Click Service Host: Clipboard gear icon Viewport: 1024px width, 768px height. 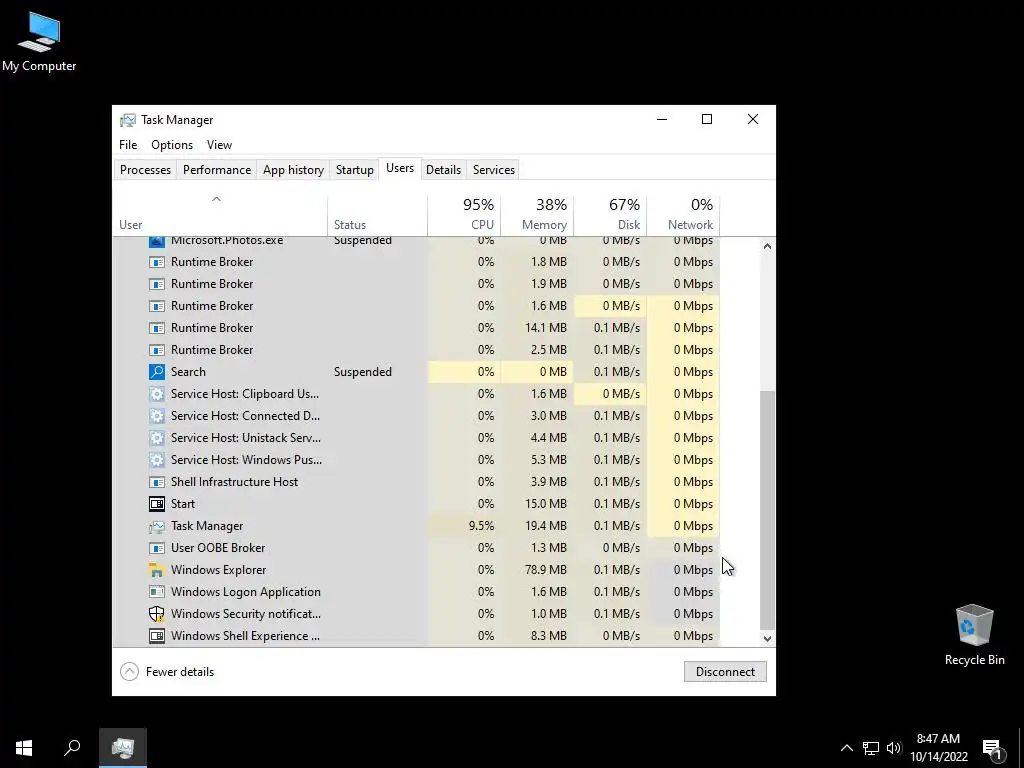tap(157, 394)
